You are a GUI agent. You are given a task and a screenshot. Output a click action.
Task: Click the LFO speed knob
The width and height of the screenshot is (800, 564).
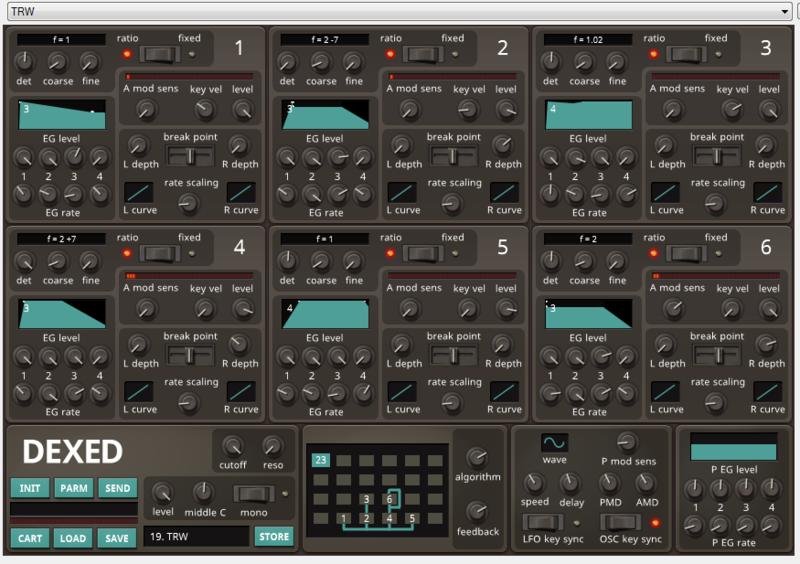[x=534, y=482]
